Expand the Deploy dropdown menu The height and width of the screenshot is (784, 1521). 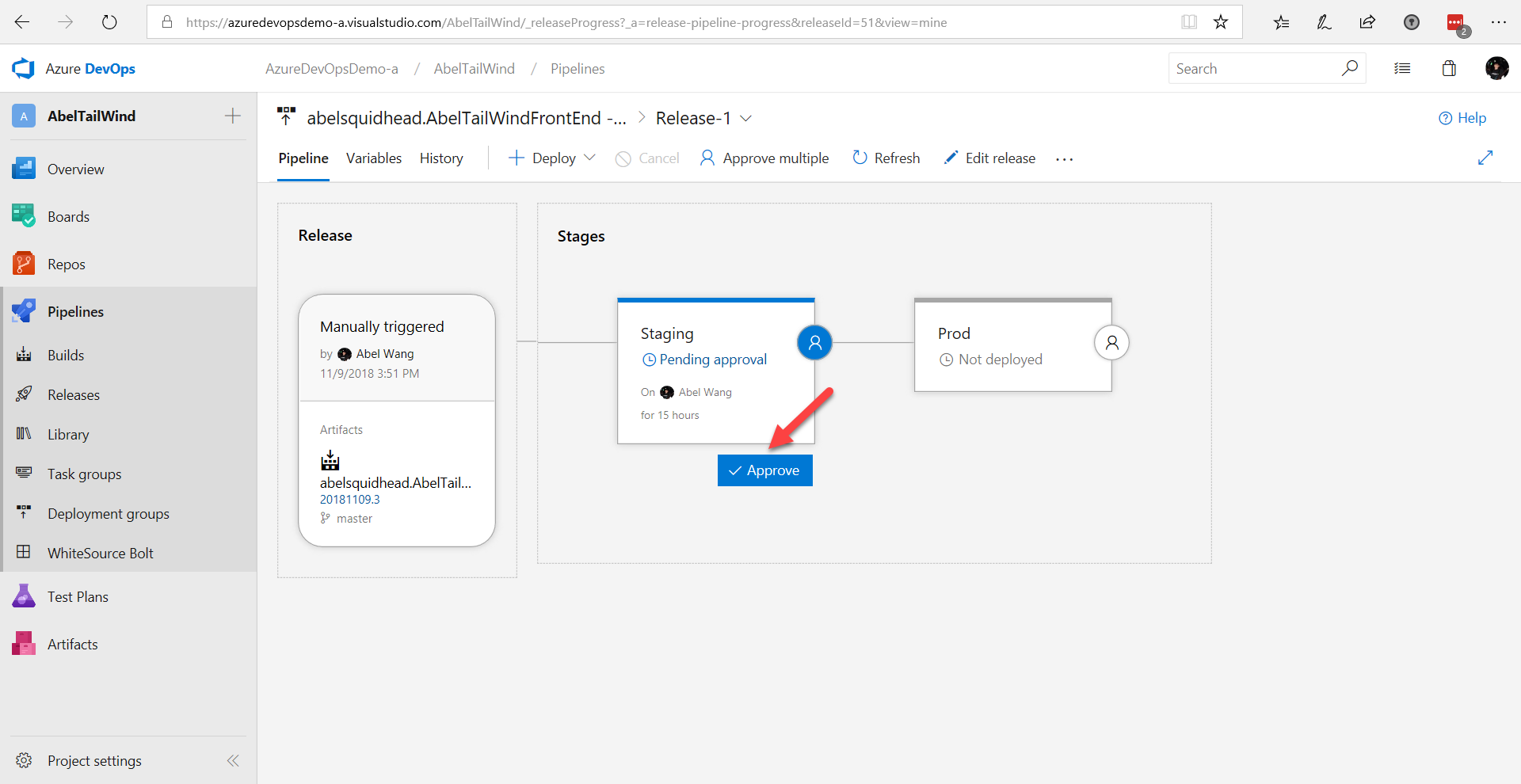click(x=589, y=158)
